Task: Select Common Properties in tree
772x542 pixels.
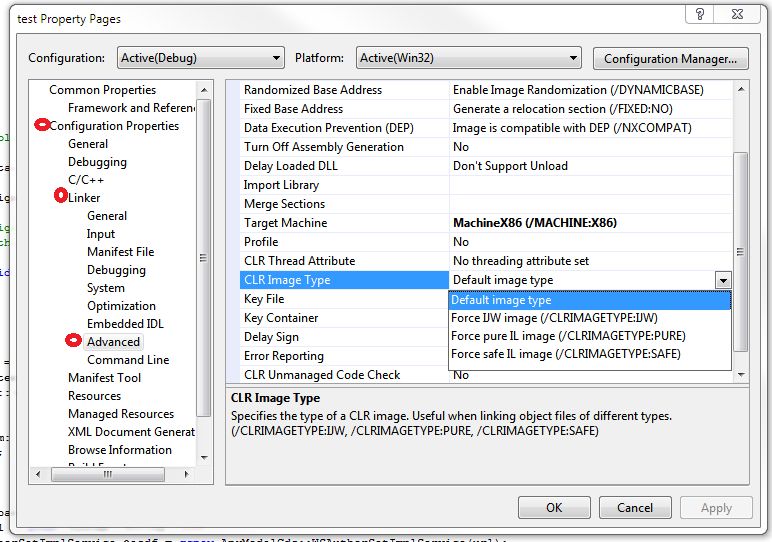Action: click(102, 90)
